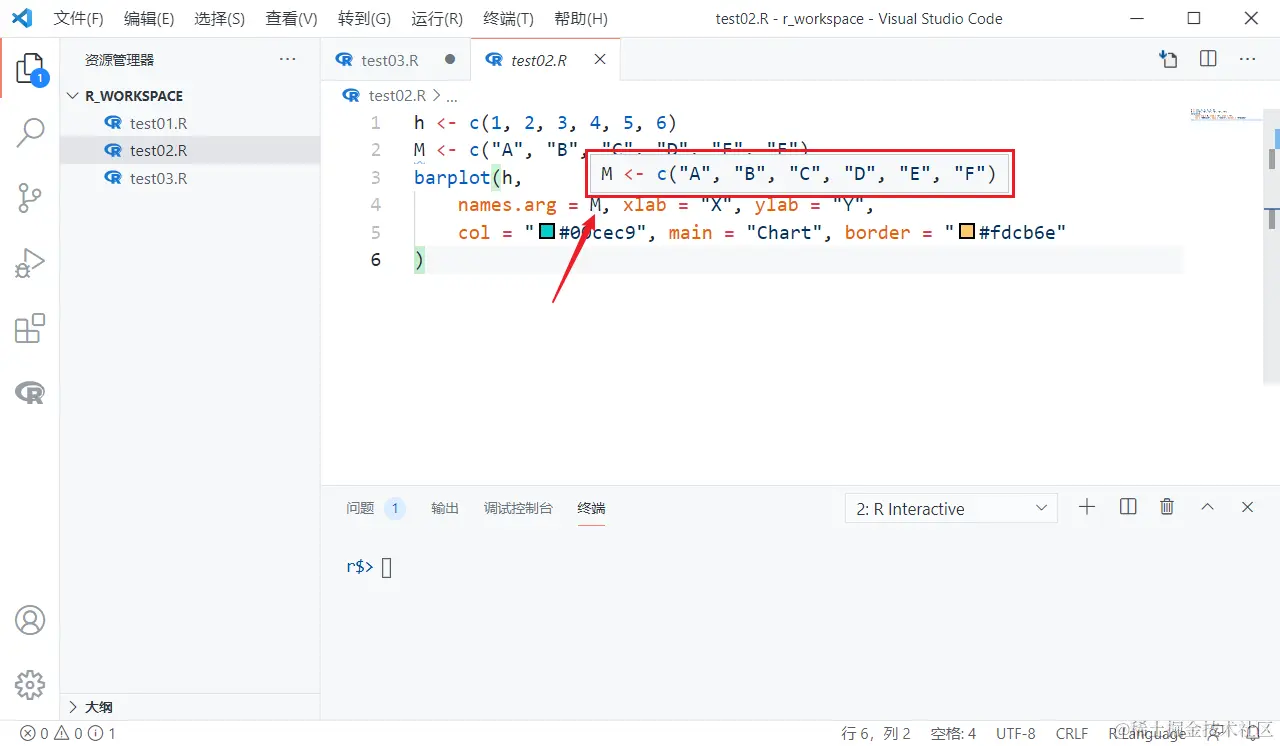Open the 帮助(H) menu
The height and width of the screenshot is (746, 1280).
point(580,19)
